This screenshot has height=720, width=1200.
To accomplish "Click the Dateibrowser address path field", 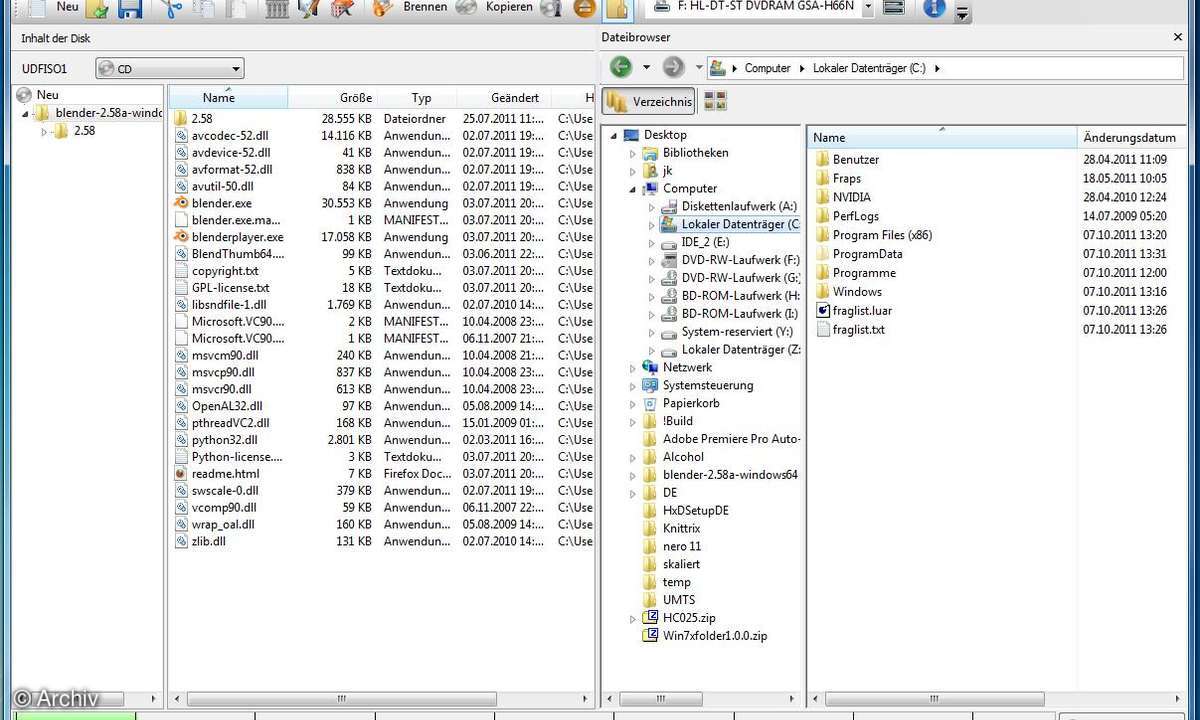I will (x=945, y=68).
